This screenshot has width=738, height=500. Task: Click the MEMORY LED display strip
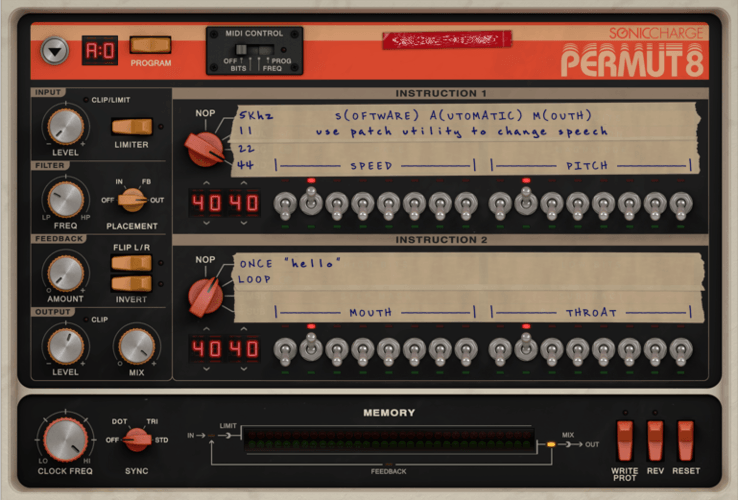click(389, 440)
